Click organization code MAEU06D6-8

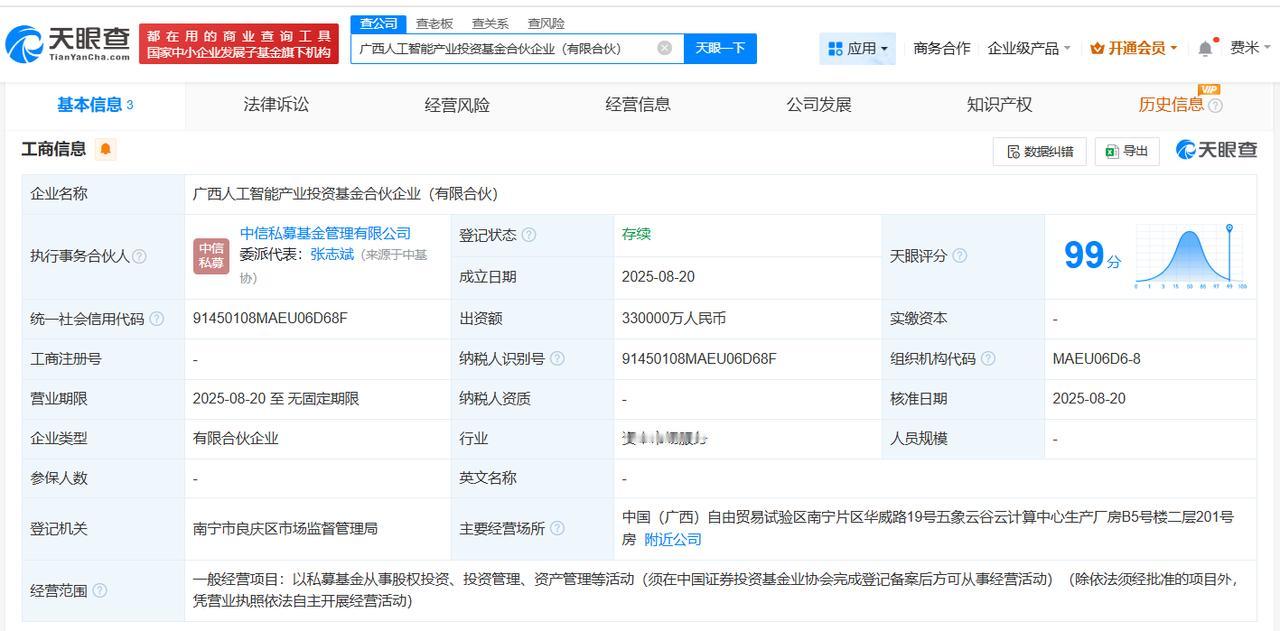click(x=1096, y=358)
